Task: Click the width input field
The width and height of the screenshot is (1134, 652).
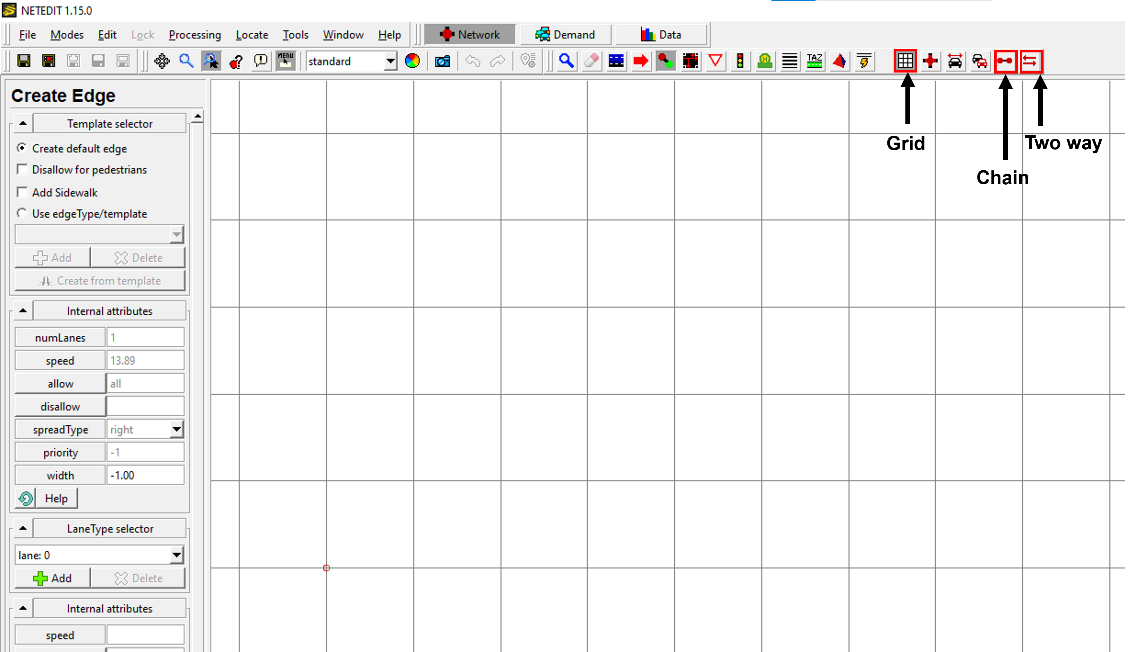Action: point(145,475)
